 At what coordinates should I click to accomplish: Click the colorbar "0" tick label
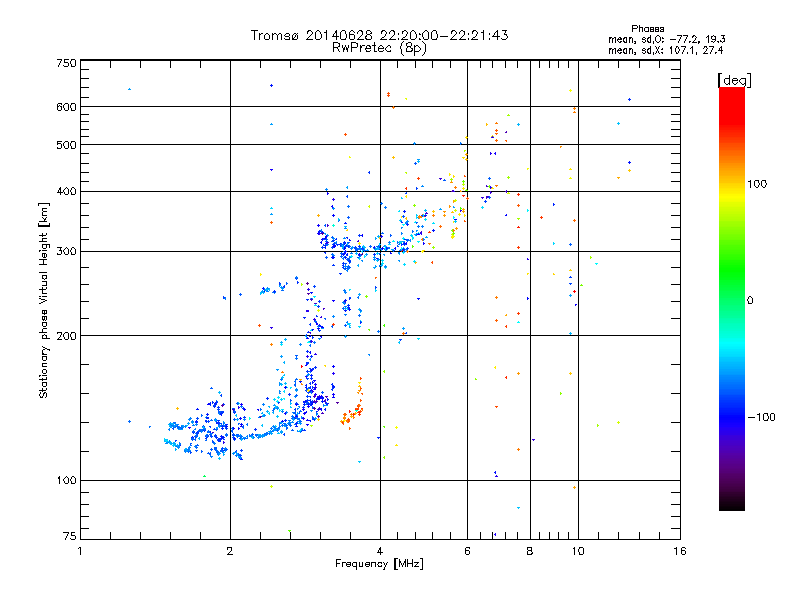tap(750, 300)
